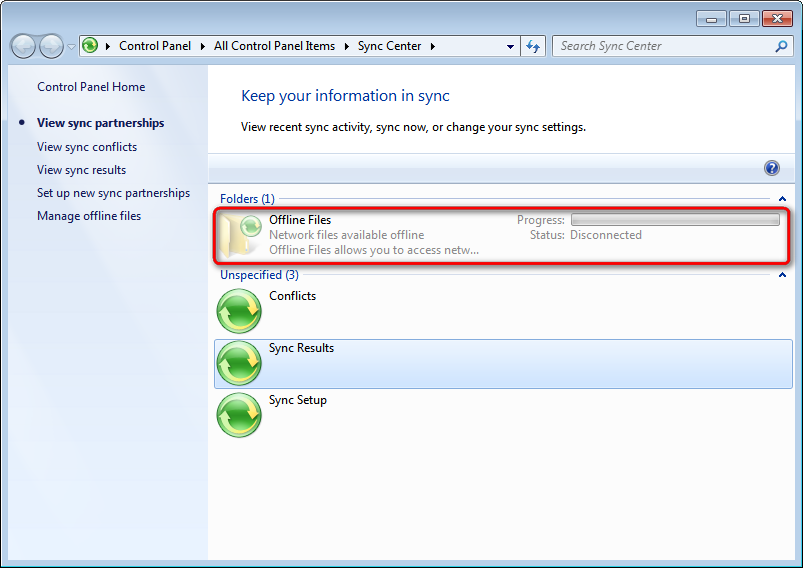Click the Disconnected status text
Image resolution: width=803 pixels, height=568 pixels.
click(x=606, y=235)
